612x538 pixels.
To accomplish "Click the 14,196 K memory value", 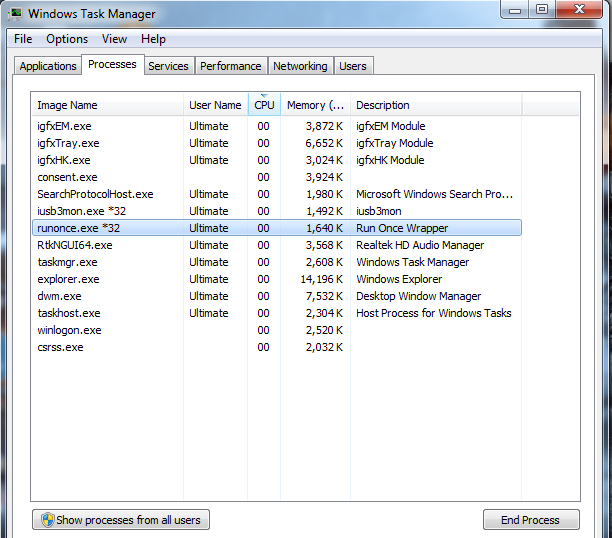I will pos(322,279).
